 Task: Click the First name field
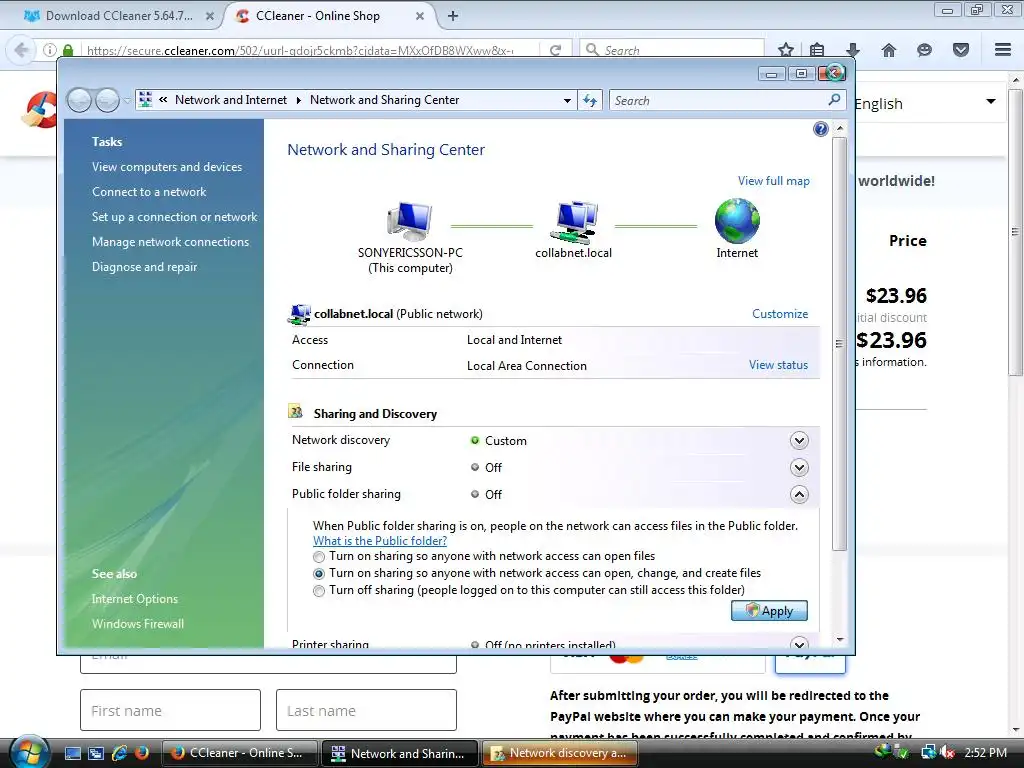[170, 710]
